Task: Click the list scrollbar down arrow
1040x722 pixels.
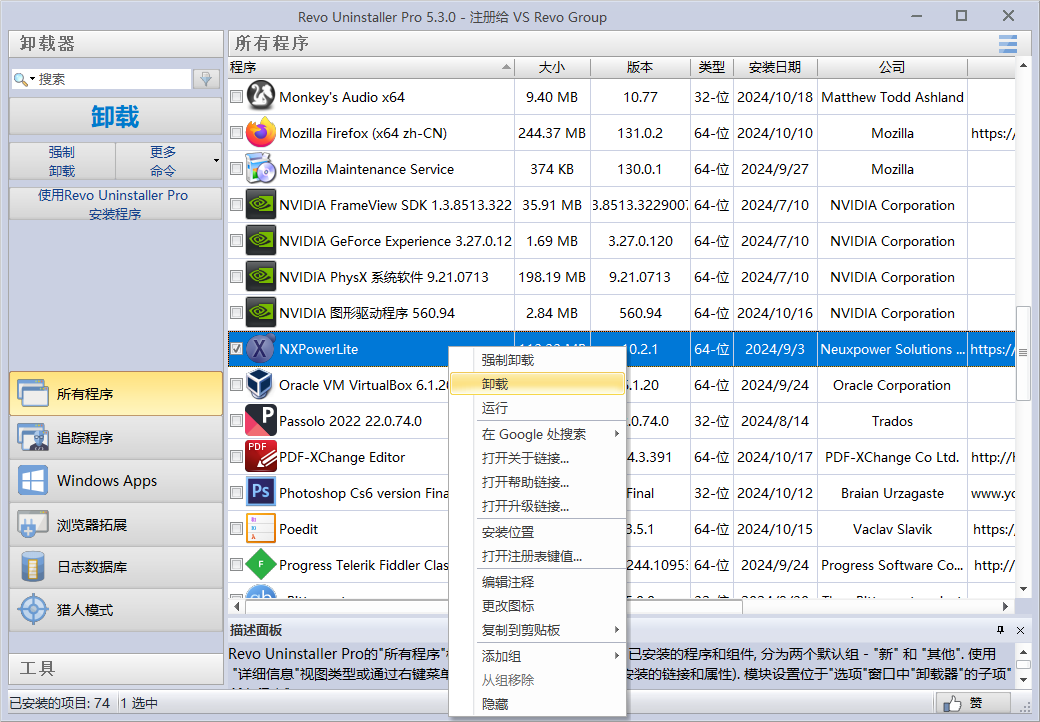Action: click(1023, 588)
